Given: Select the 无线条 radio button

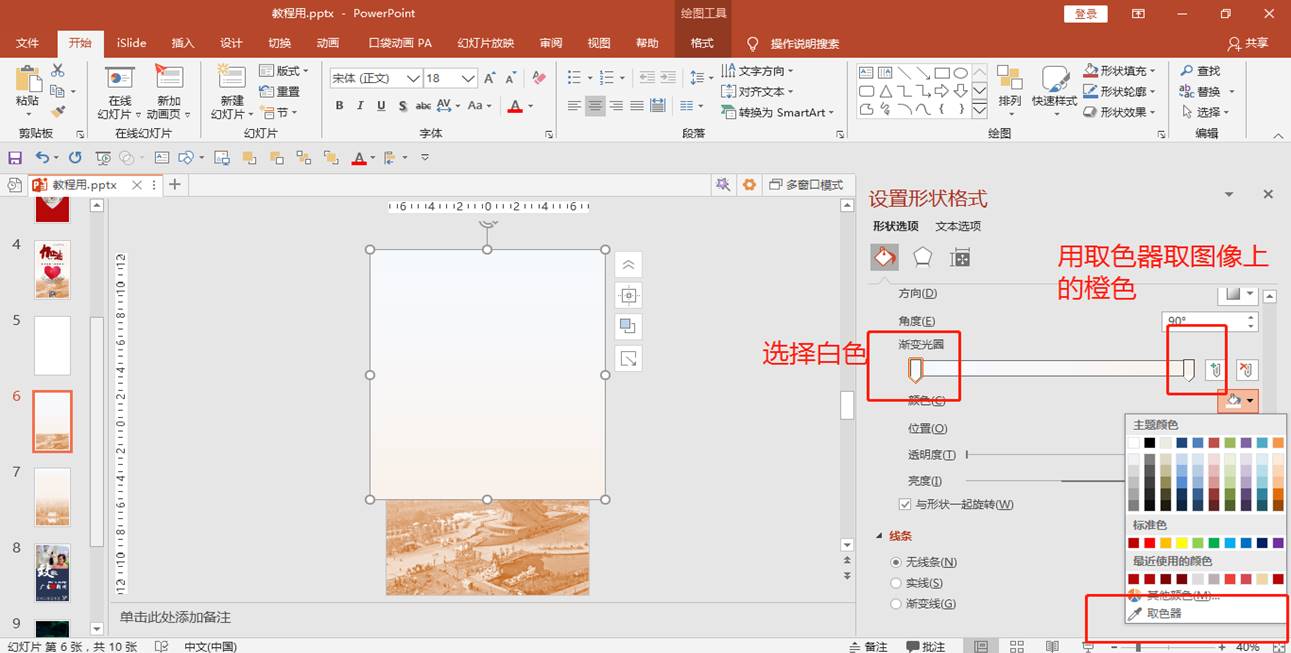Looking at the screenshot, I should 896,562.
